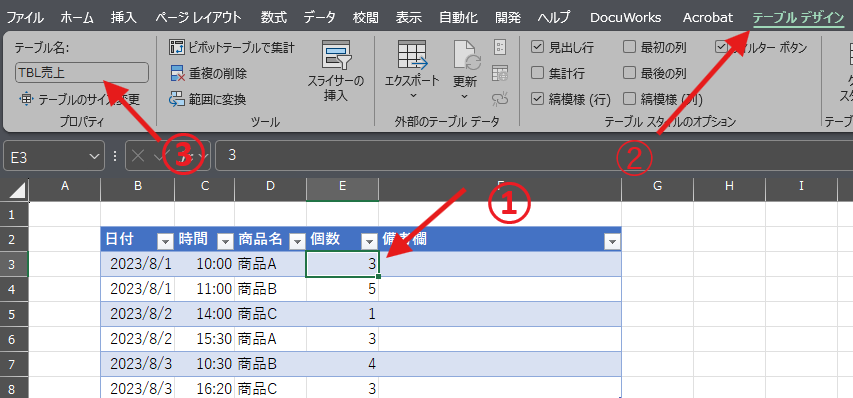This screenshot has height=398, width=853.
Task: Open the ファイル tab
Action: tap(25, 17)
